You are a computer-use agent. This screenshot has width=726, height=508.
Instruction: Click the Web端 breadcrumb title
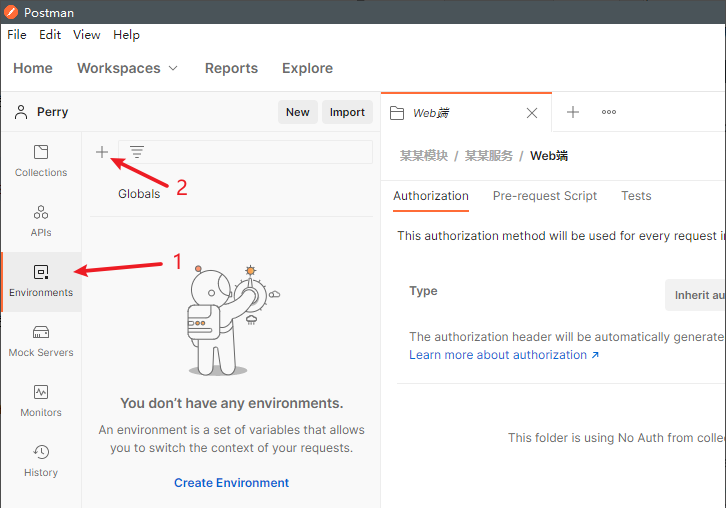coord(549,156)
